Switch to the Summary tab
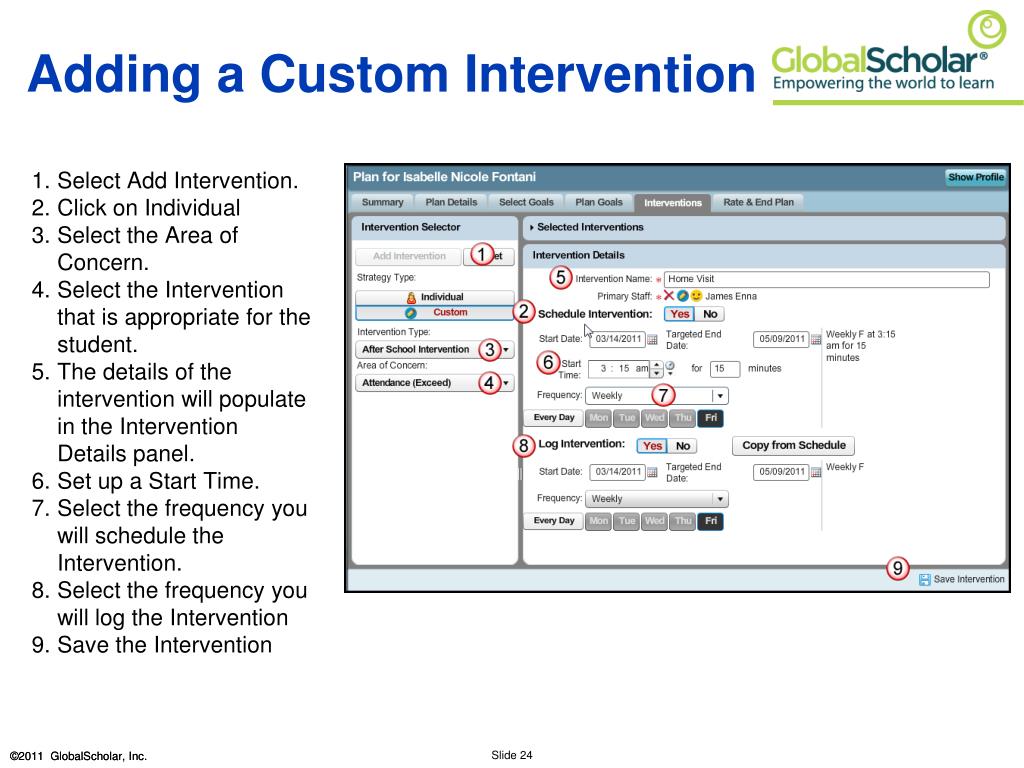This screenshot has height=768, width=1024. (382, 202)
